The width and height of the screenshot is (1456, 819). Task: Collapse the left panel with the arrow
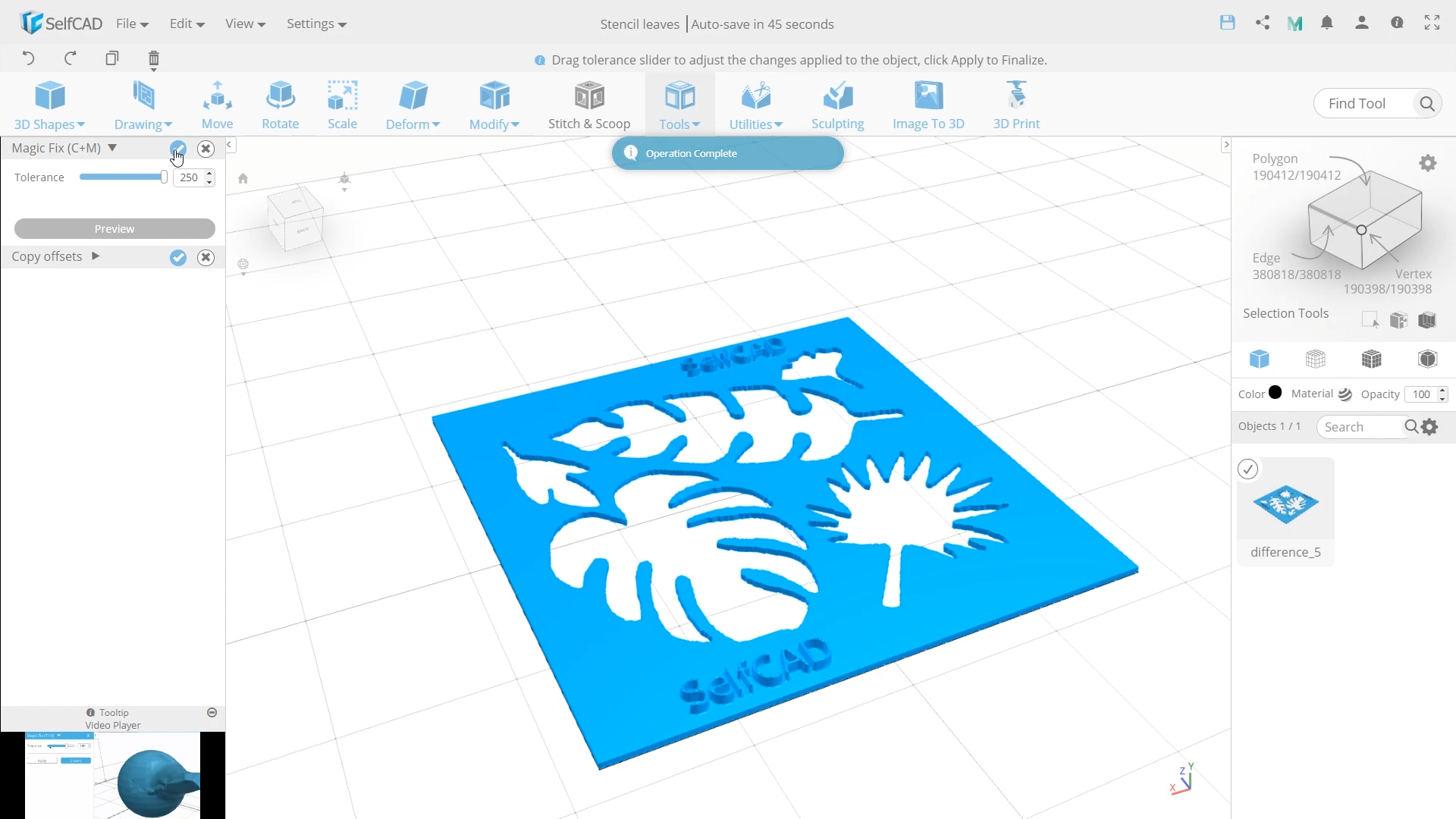click(229, 144)
